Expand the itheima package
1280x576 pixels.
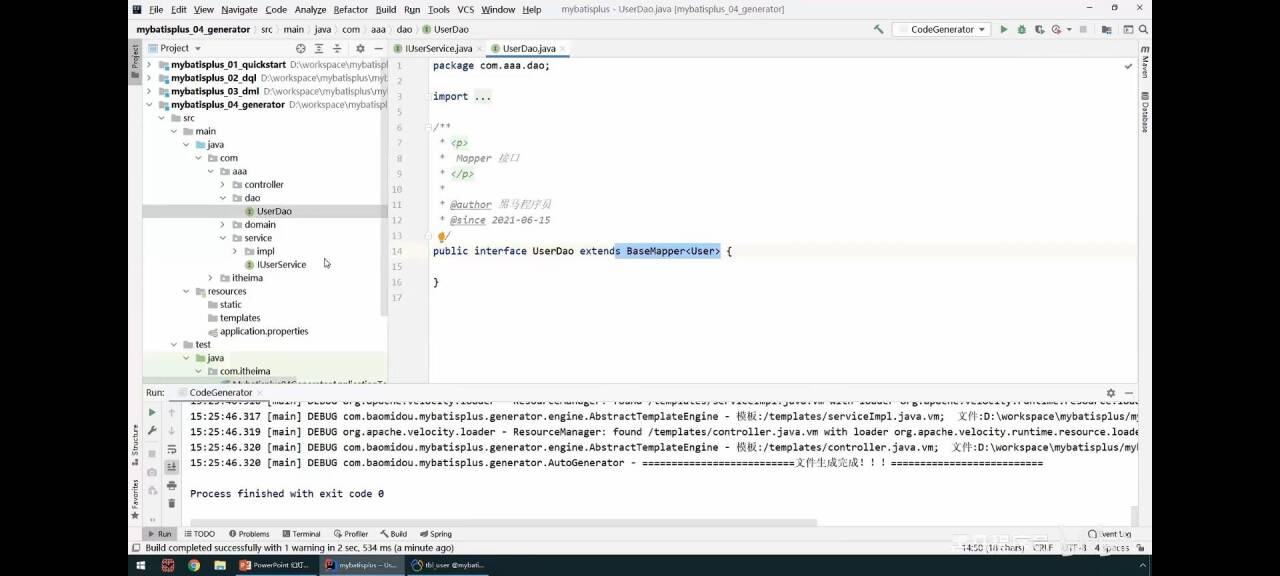click(211, 278)
